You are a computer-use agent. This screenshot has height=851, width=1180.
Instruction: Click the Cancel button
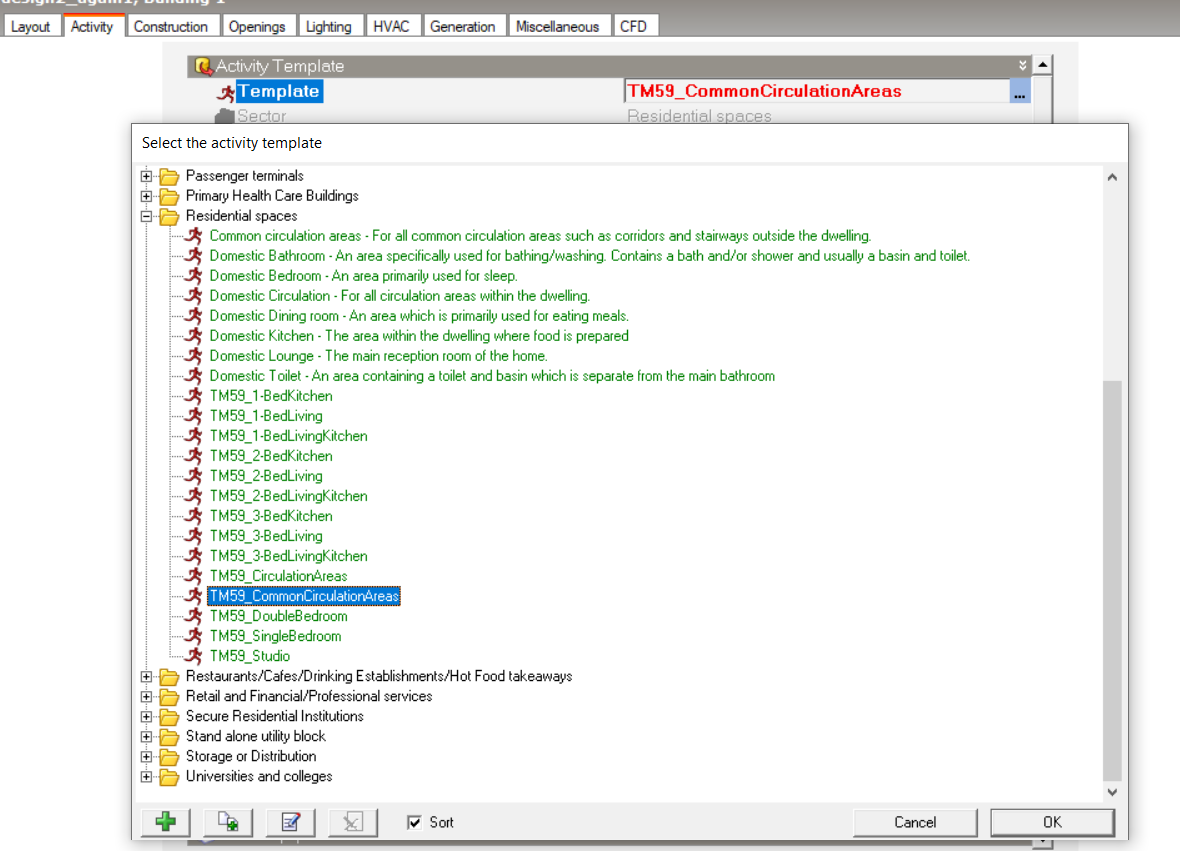click(x=915, y=822)
